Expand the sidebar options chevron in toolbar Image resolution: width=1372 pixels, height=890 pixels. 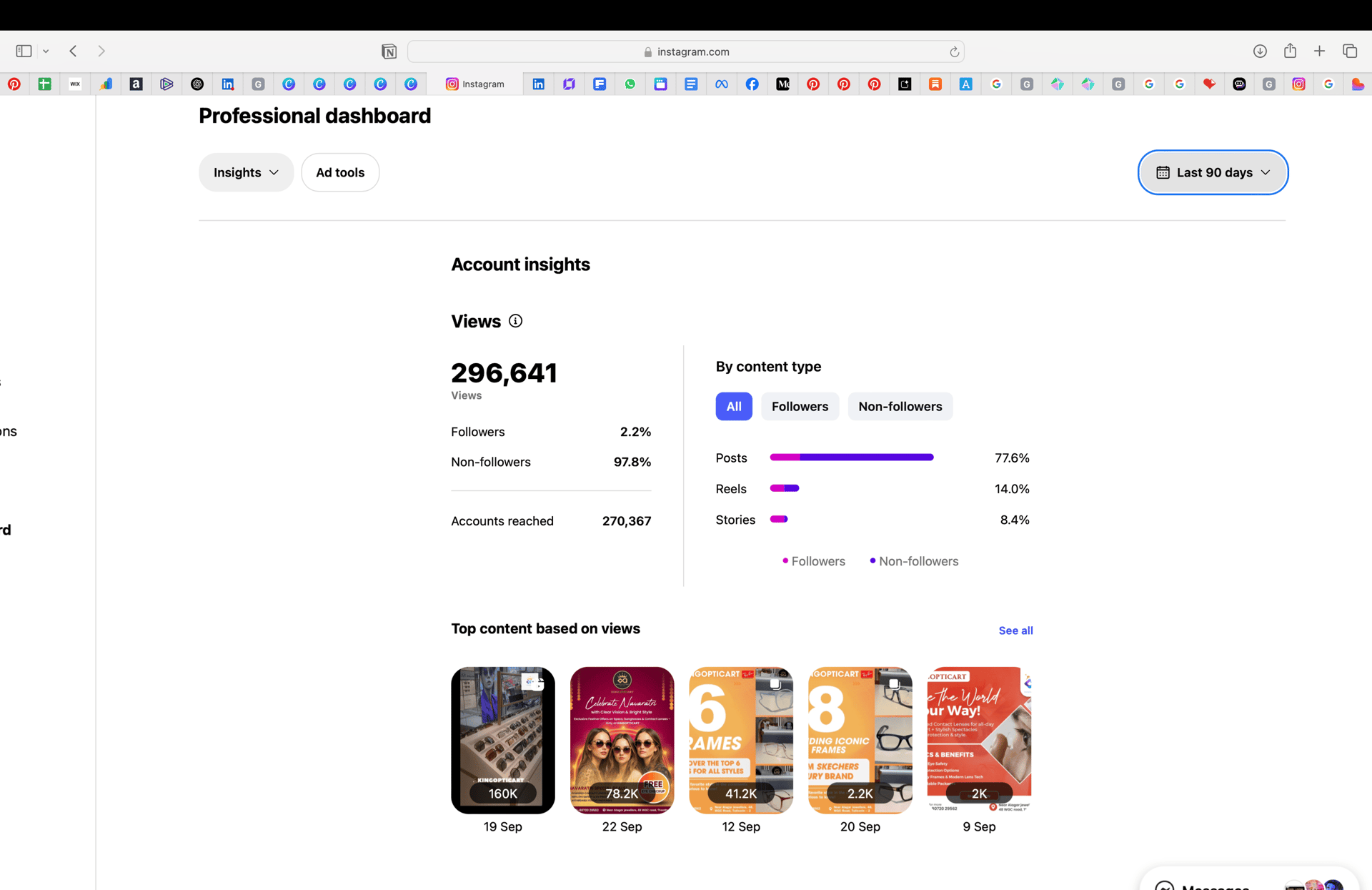pos(46,51)
